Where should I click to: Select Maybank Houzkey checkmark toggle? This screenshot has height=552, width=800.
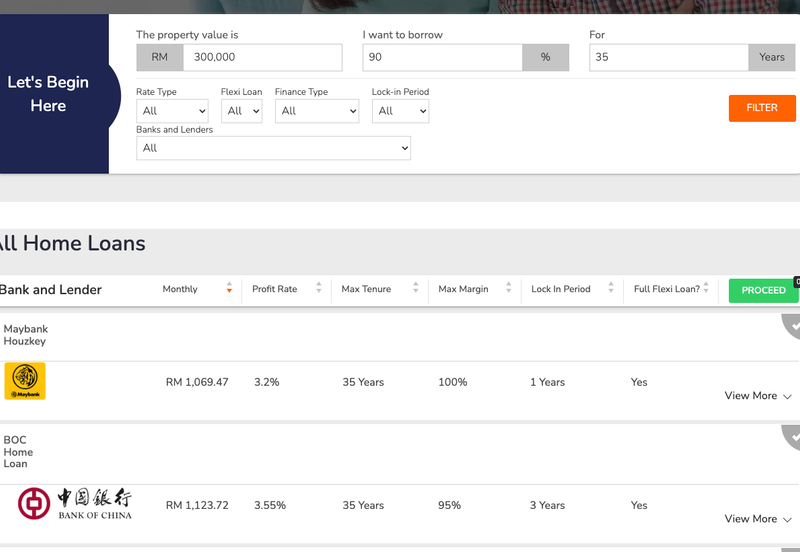[x=792, y=326]
